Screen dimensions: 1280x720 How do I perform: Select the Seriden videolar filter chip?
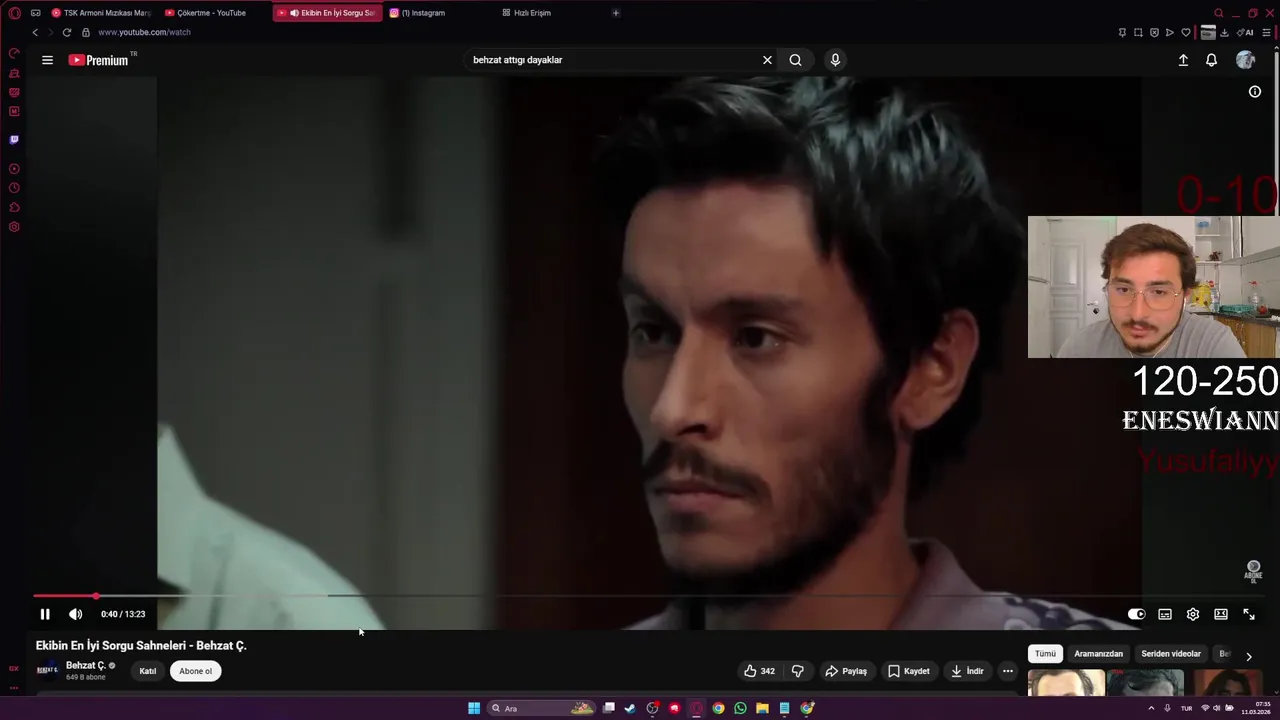pyautogui.click(x=1171, y=654)
